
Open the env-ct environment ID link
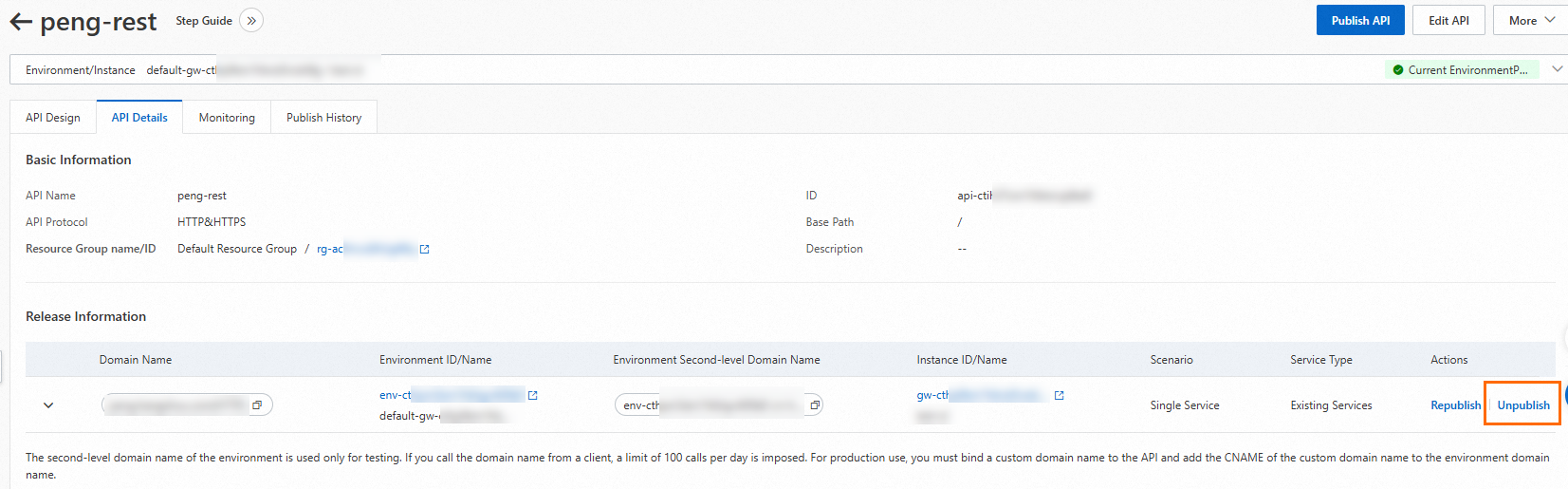[x=452, y=395]
